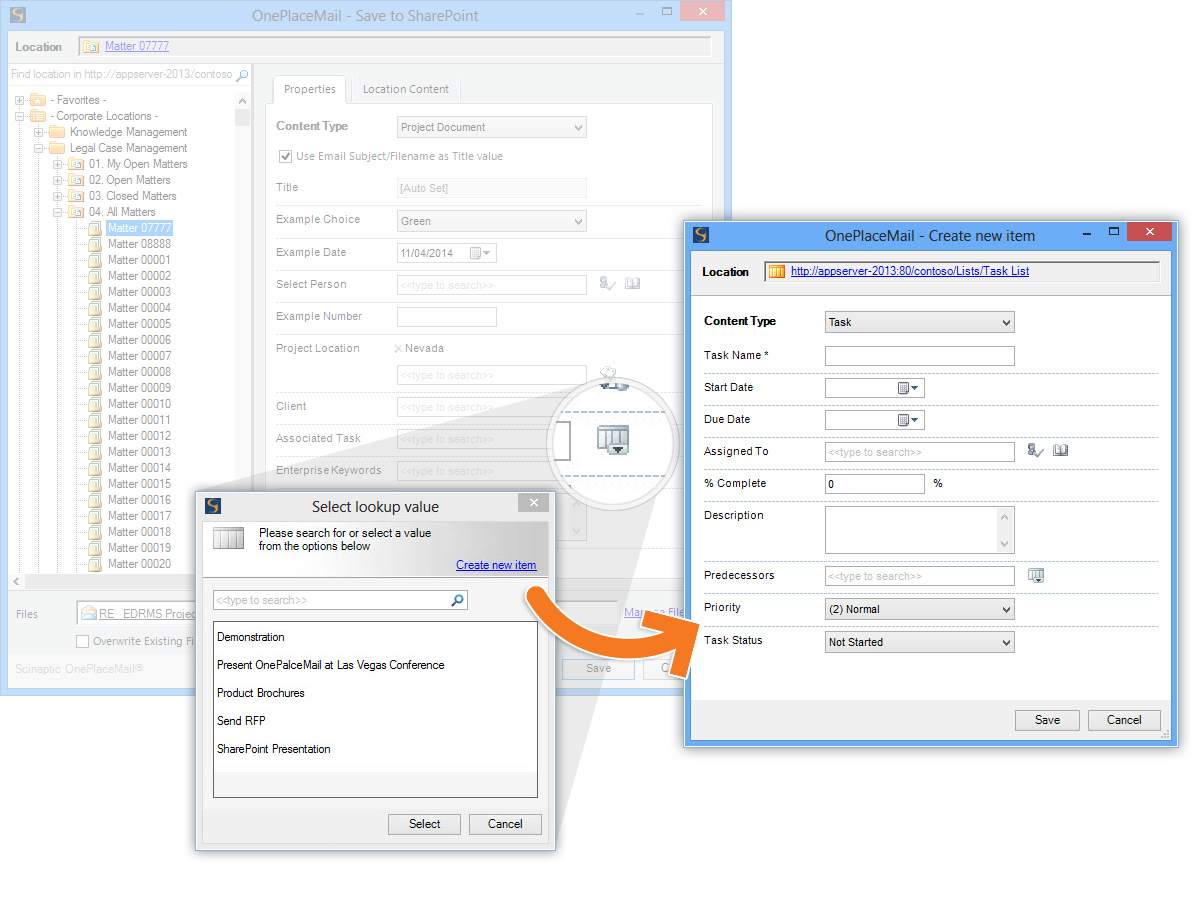Click Cancel in the Select lookup value dialog
Viewport: 1200px width, 900px height.
[x=505, y=824]
